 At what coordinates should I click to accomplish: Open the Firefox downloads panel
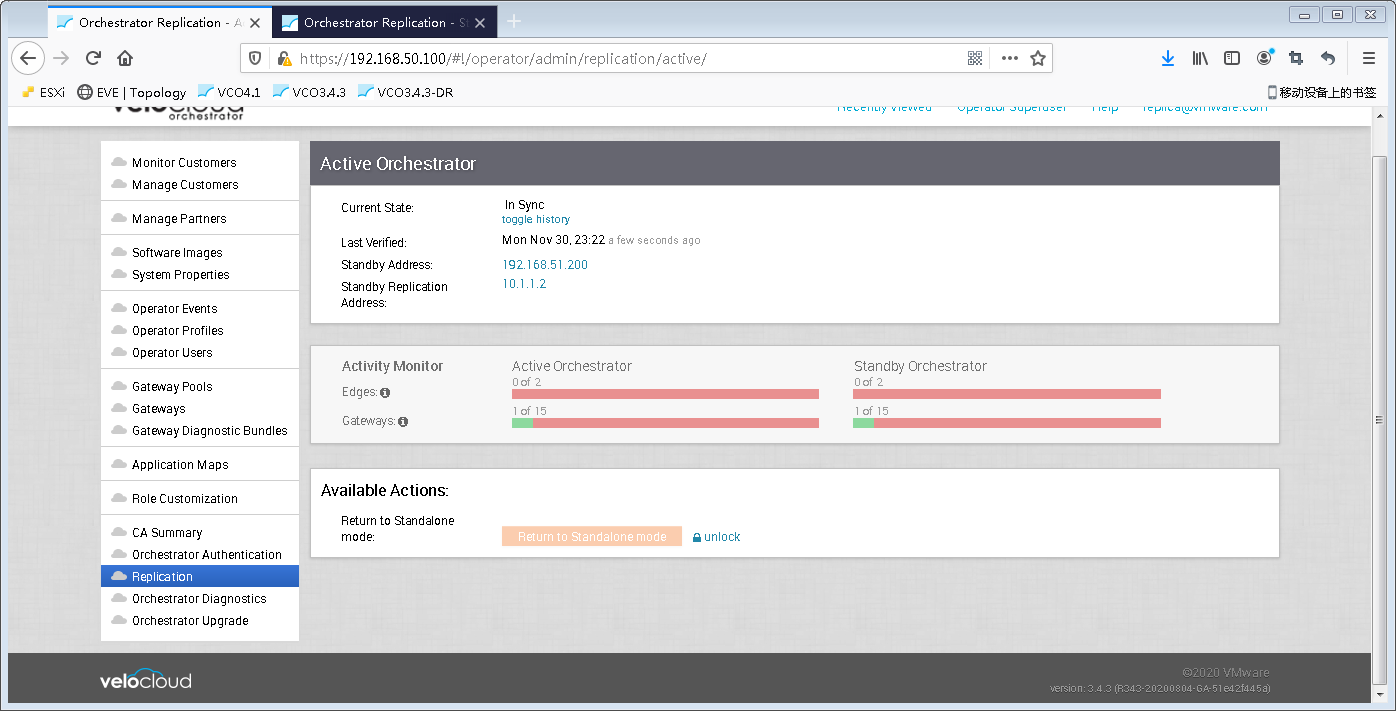(x=1167, y=58)
